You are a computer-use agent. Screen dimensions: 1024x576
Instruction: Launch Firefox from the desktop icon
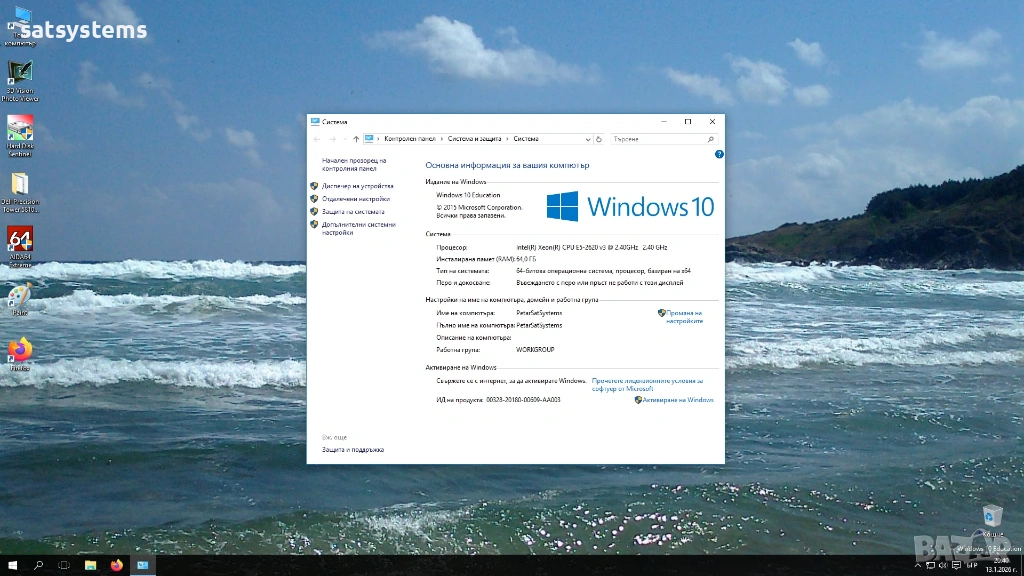click(x=20, y=351)
